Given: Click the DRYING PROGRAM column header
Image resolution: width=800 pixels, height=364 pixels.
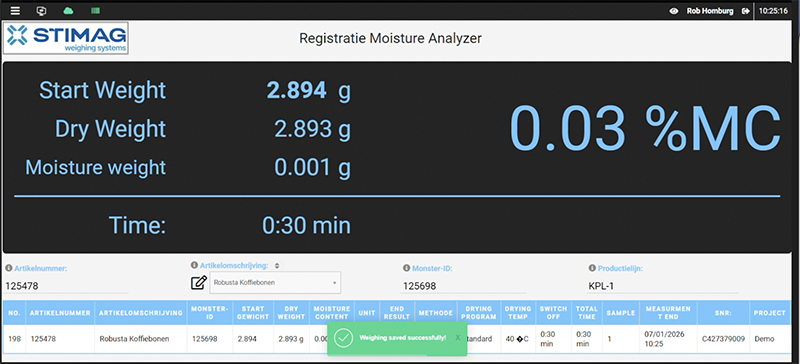Looking at the screenshot, I should click(x=479, y=312).
